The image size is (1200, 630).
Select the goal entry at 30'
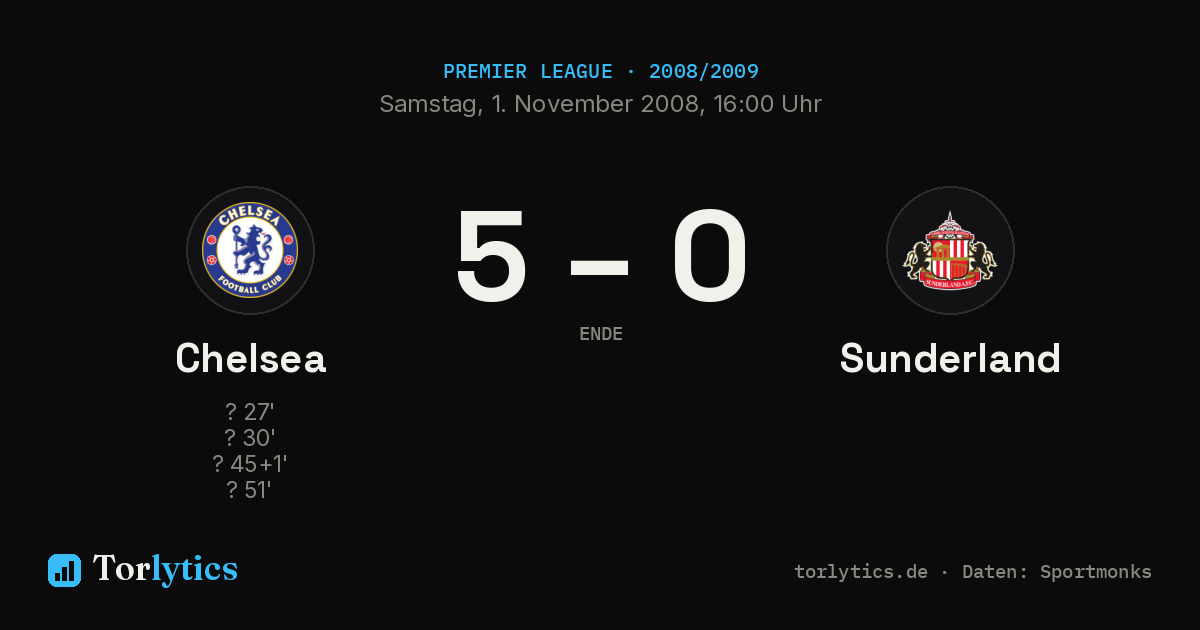(x=250, y=438)
